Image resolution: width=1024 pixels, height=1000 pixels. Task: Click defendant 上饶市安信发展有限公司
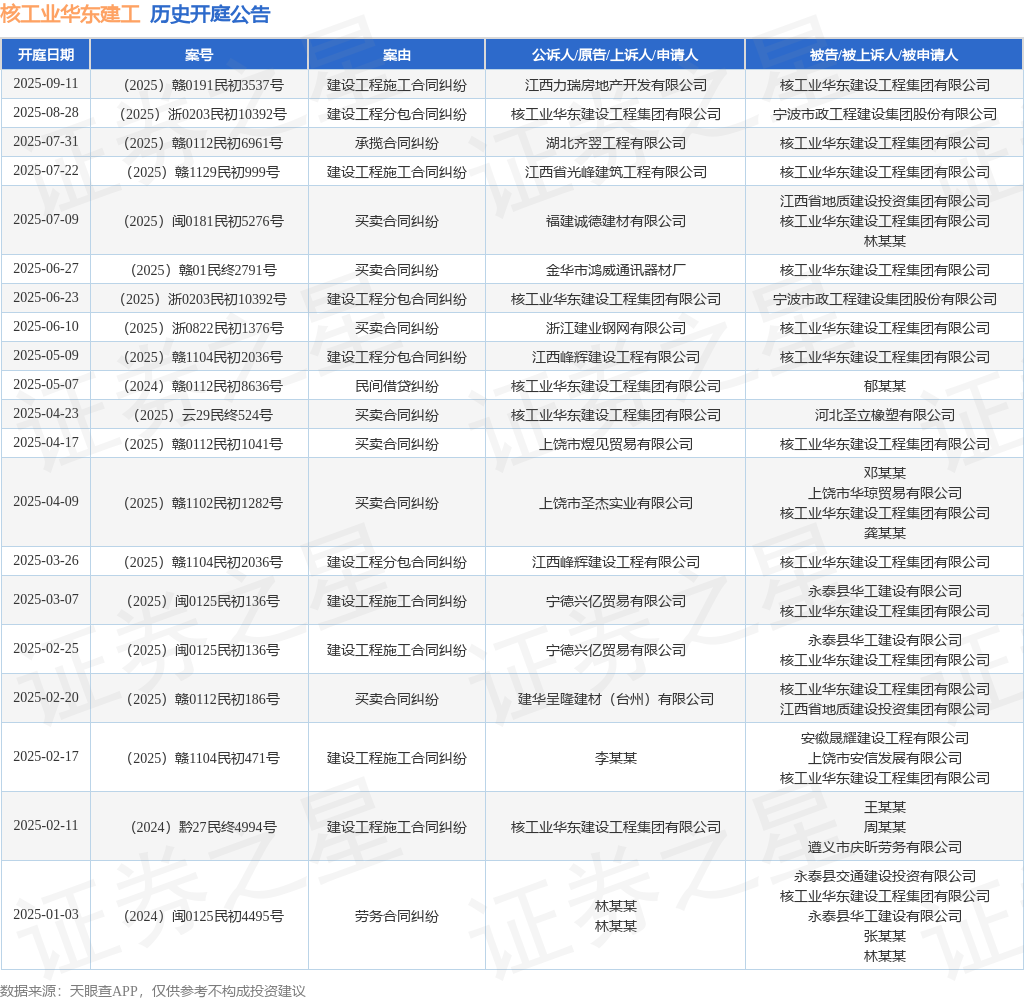point(884,758)
